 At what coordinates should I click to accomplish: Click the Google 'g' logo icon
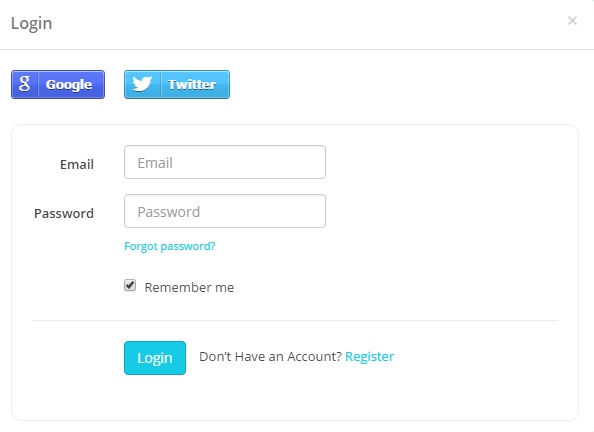coord(25,84)
